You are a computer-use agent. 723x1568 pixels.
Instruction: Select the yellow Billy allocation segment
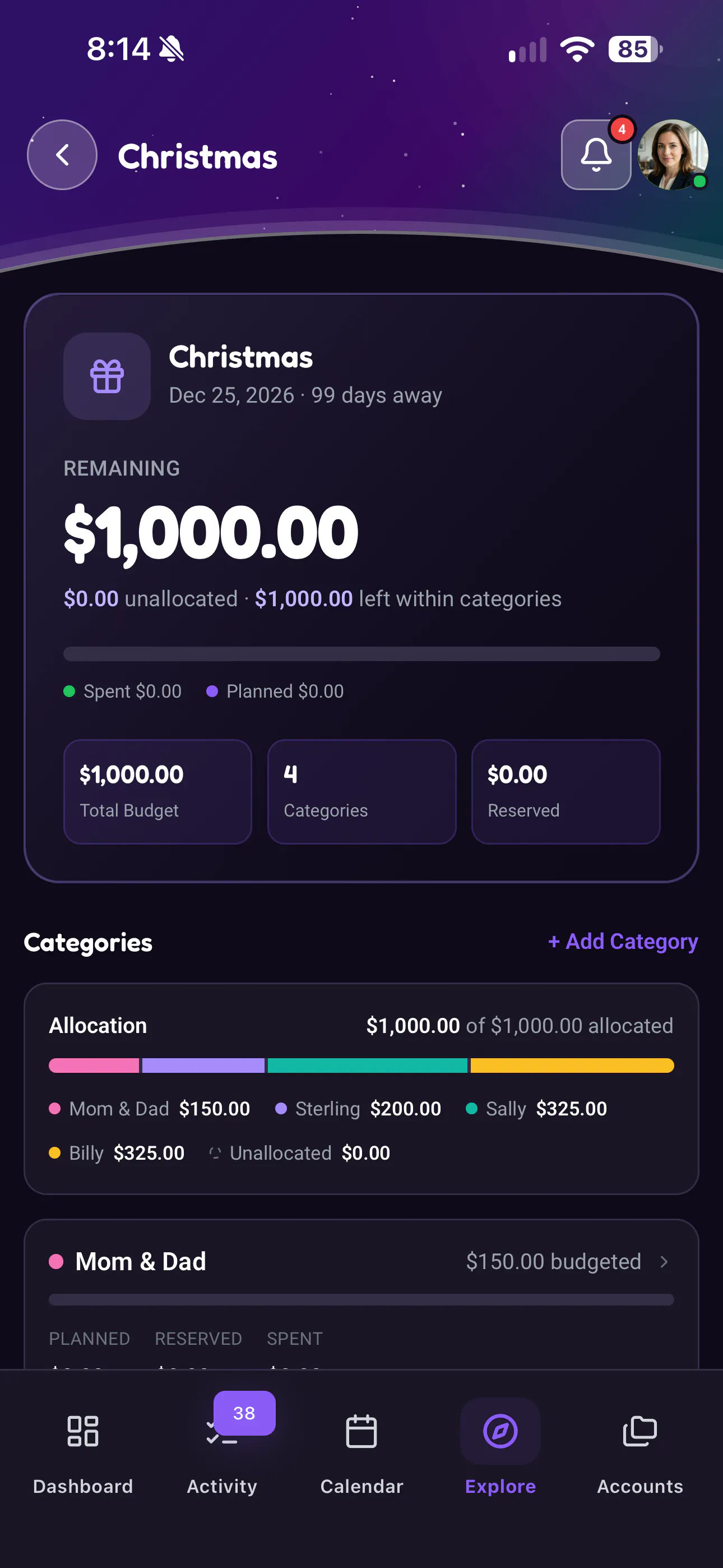point(572,1065)
